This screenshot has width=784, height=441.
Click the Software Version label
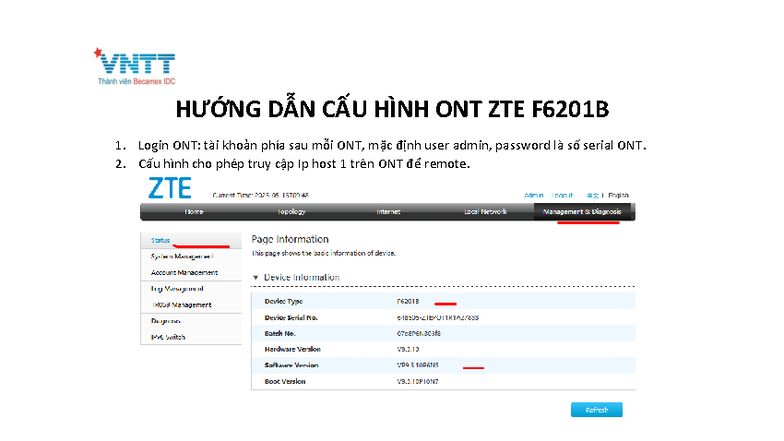(x=292, y=366)
